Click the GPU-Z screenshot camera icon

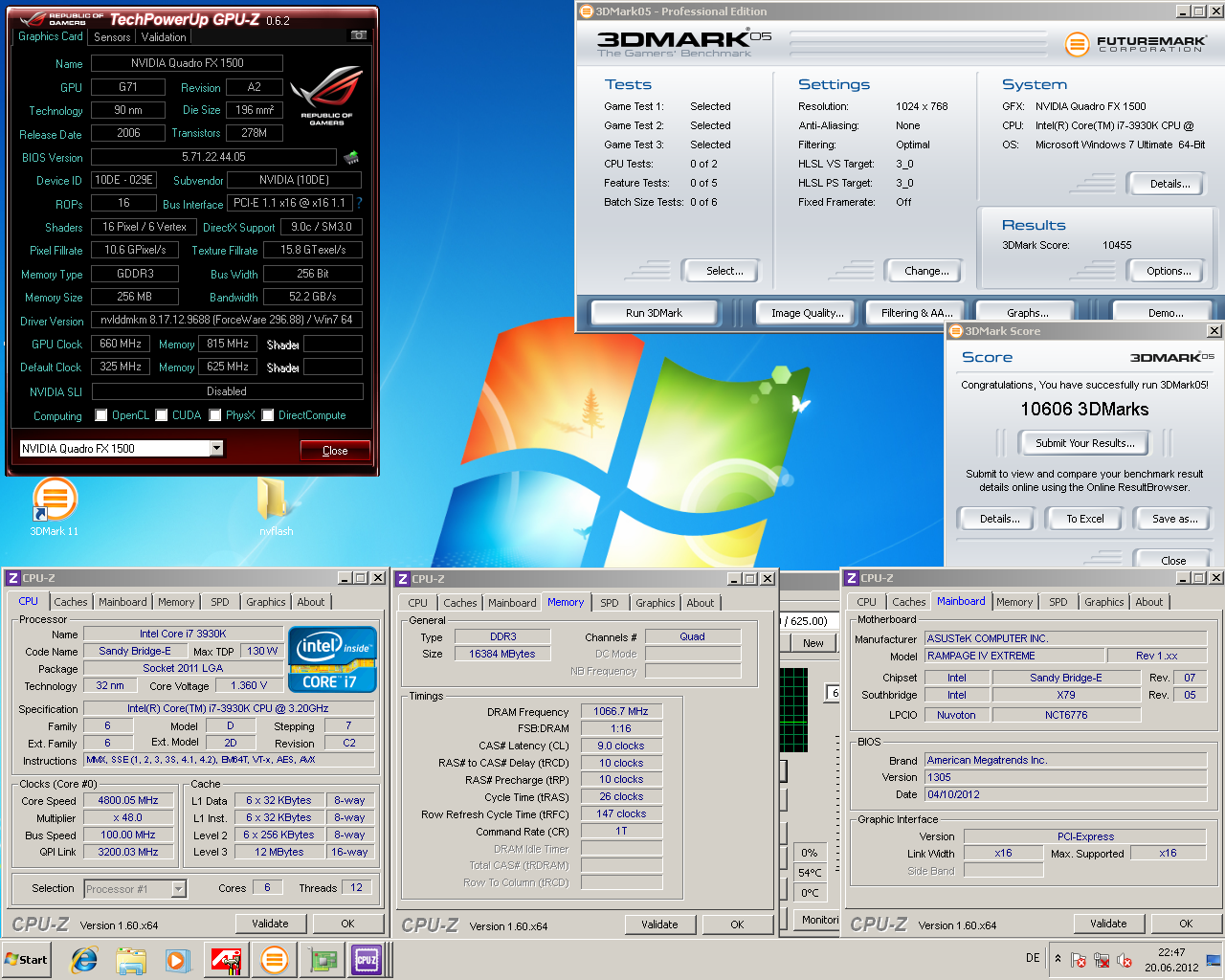(359, 35)
